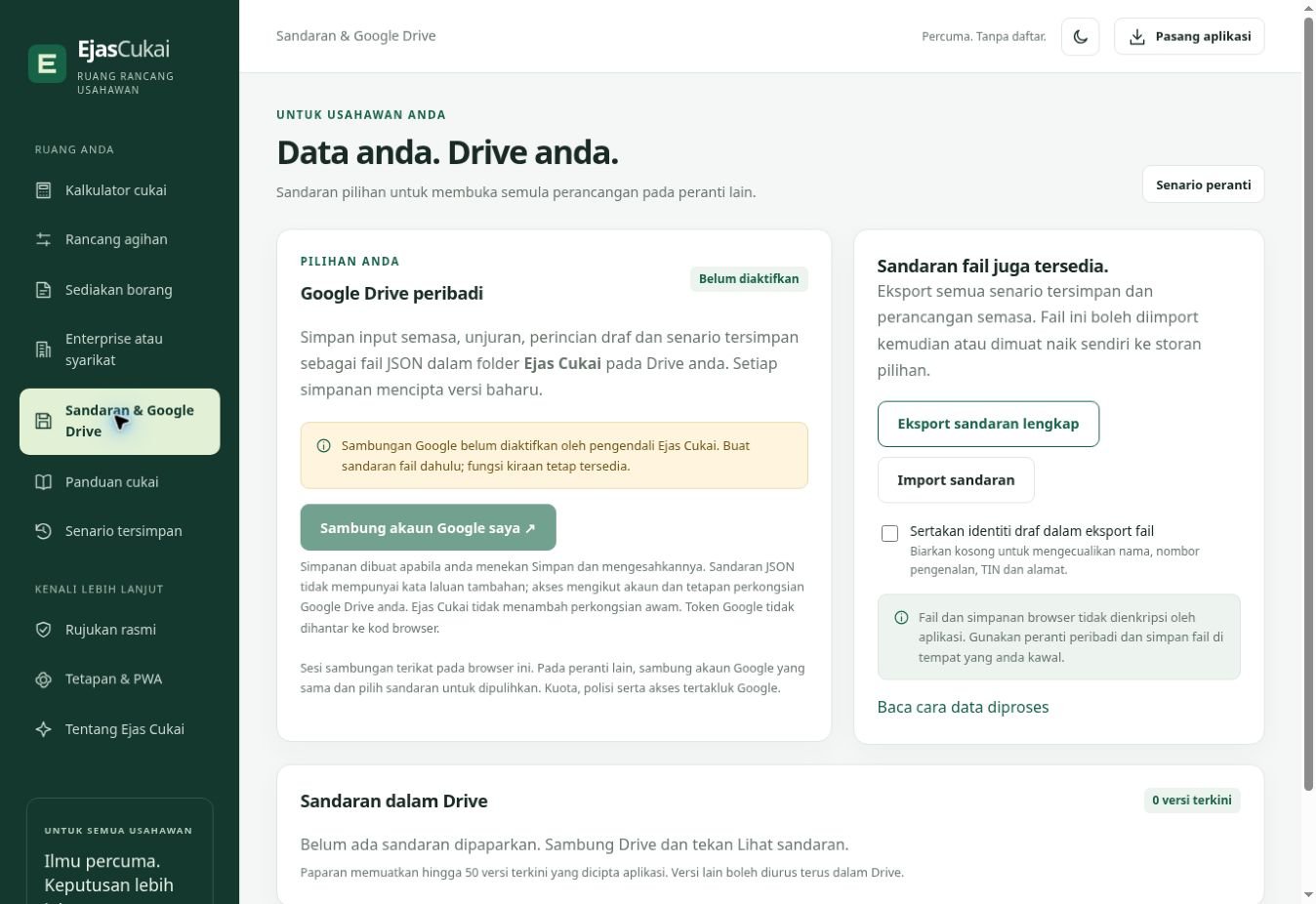Click the Percuma. Tanpa daftar. text
Screen dimensions: 1316x904
(x=983, y=37)
